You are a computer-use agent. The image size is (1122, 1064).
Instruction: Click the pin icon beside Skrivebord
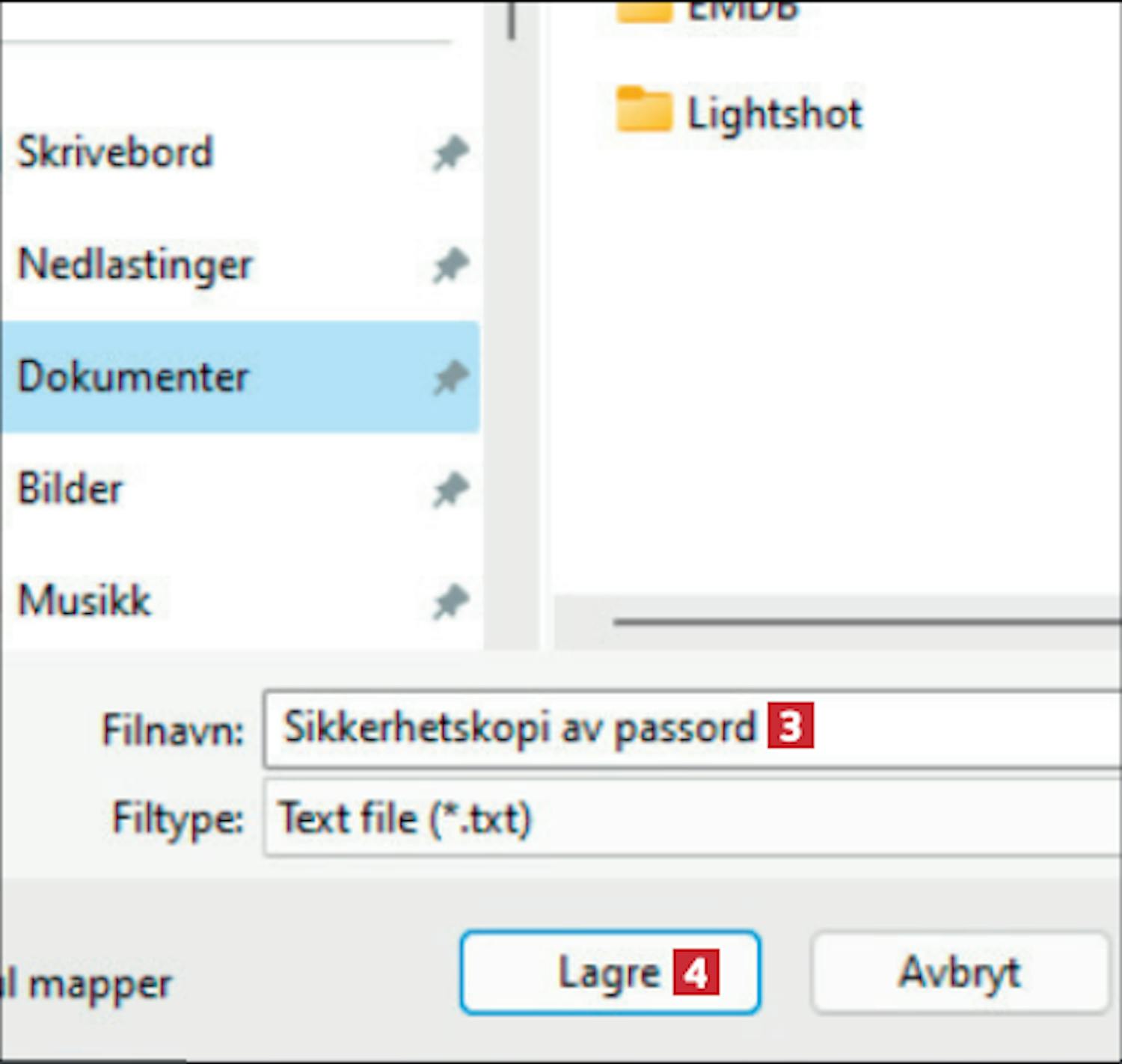(450, 153)
